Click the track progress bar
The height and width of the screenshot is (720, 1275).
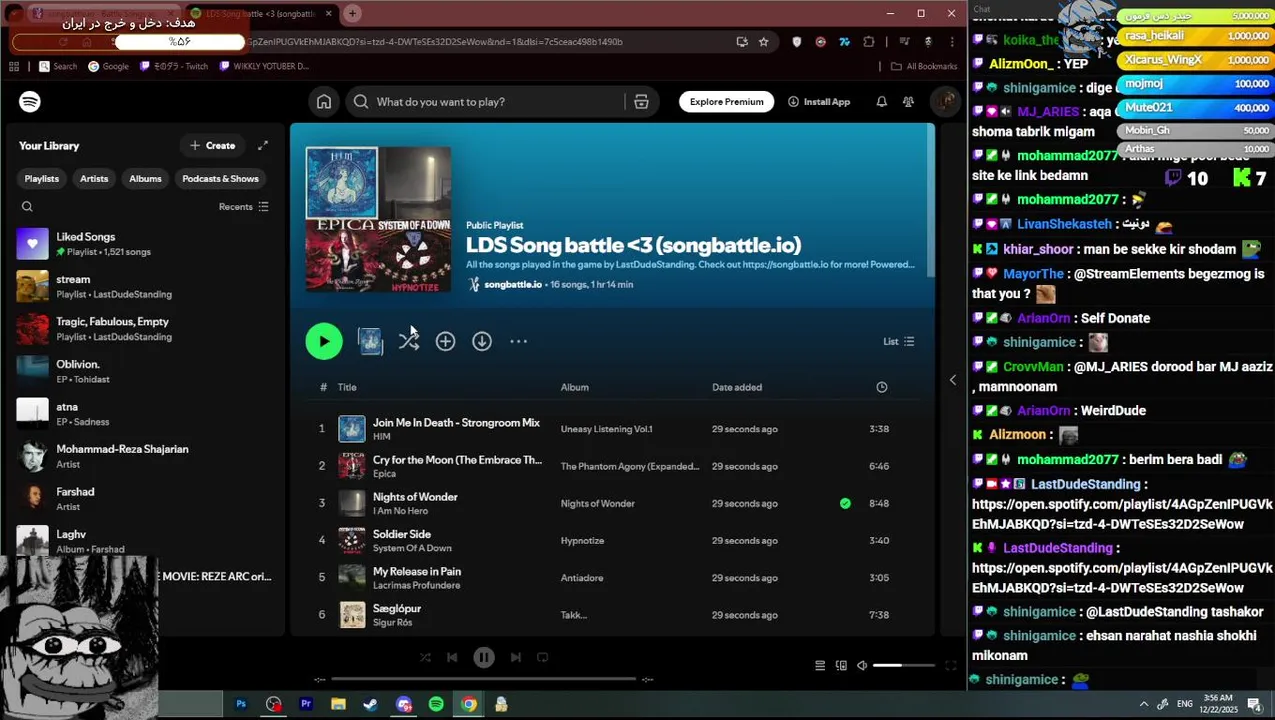484,679
